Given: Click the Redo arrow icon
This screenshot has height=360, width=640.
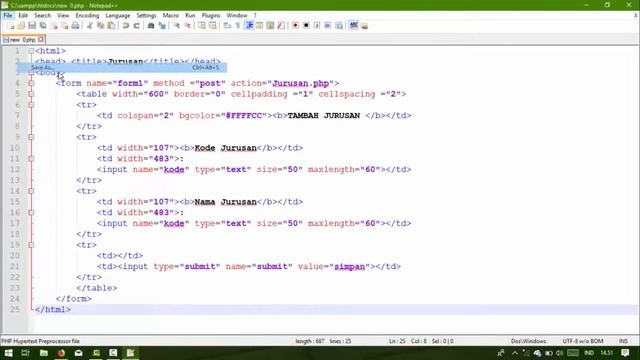Looking at the screenshot, I should 137,26.
